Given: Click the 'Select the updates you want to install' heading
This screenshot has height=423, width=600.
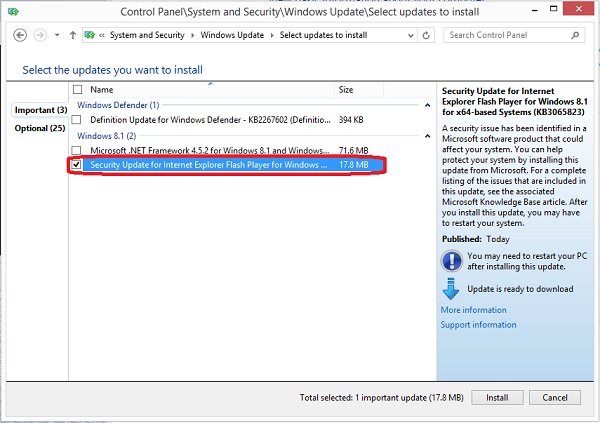Looking at the screenshot, I should [112, 70].
